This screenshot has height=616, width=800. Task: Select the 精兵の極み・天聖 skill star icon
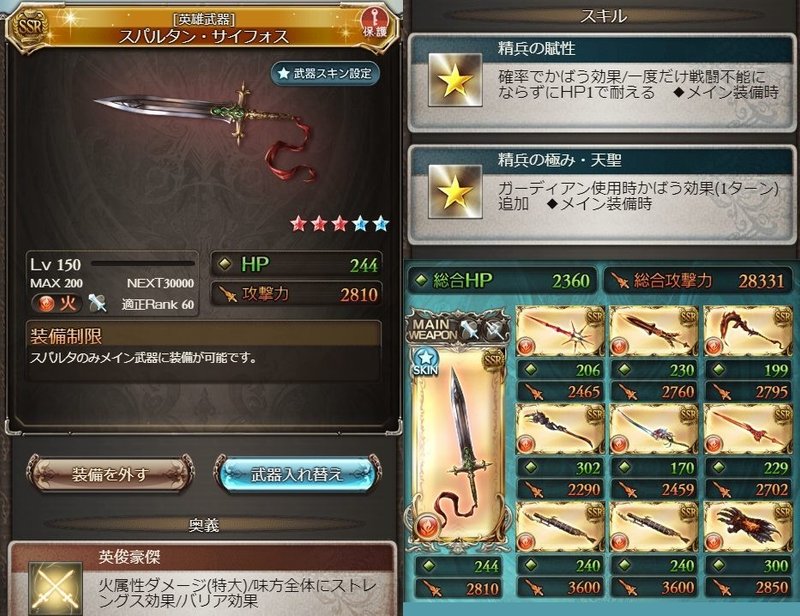tap(455, 191)
